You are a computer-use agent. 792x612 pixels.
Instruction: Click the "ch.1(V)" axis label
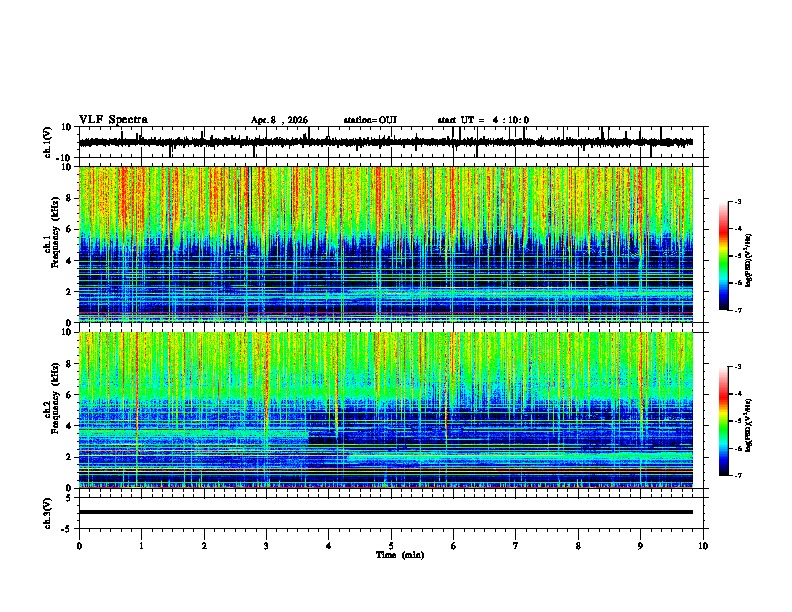click(48, 142)
